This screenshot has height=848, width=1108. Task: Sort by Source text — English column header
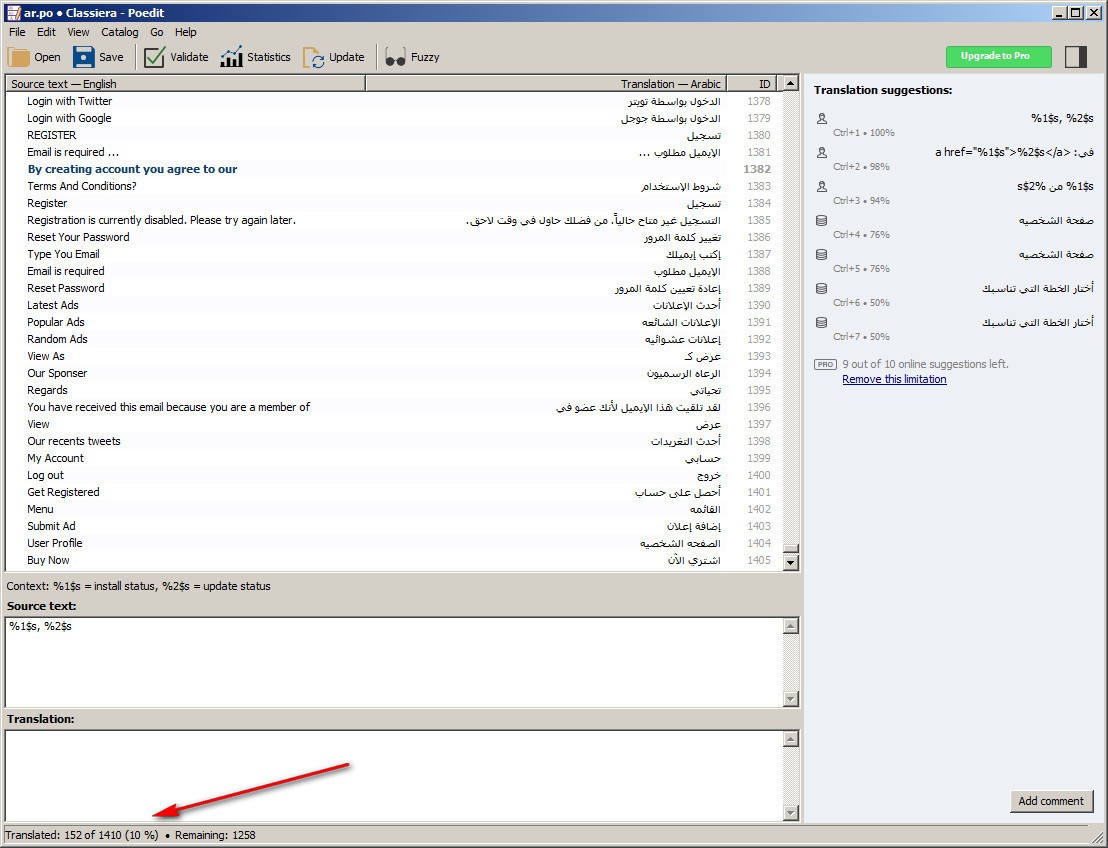[x=185, y=83]
